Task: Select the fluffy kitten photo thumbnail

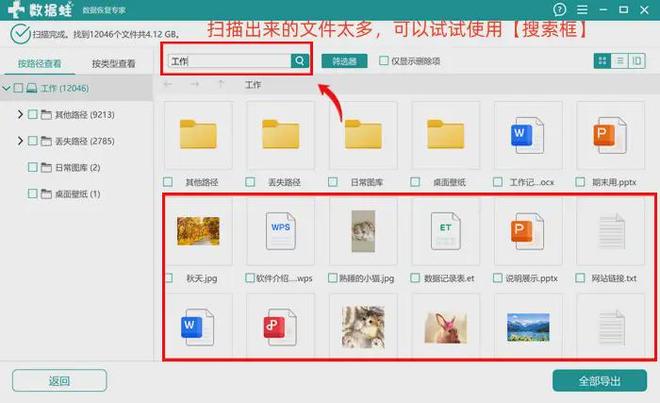Action: click(363, 327)
